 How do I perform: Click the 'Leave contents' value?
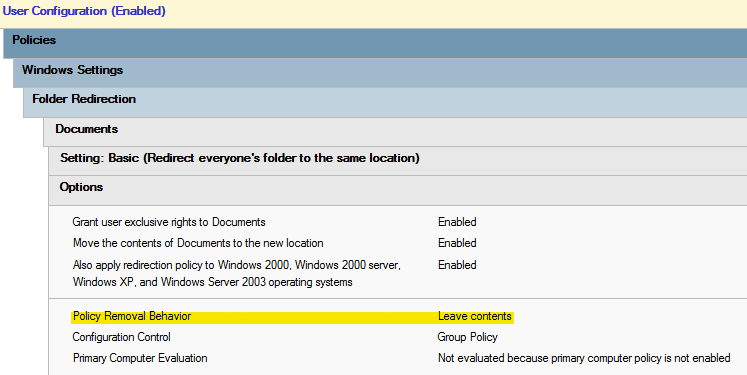(x=474, y=316)
